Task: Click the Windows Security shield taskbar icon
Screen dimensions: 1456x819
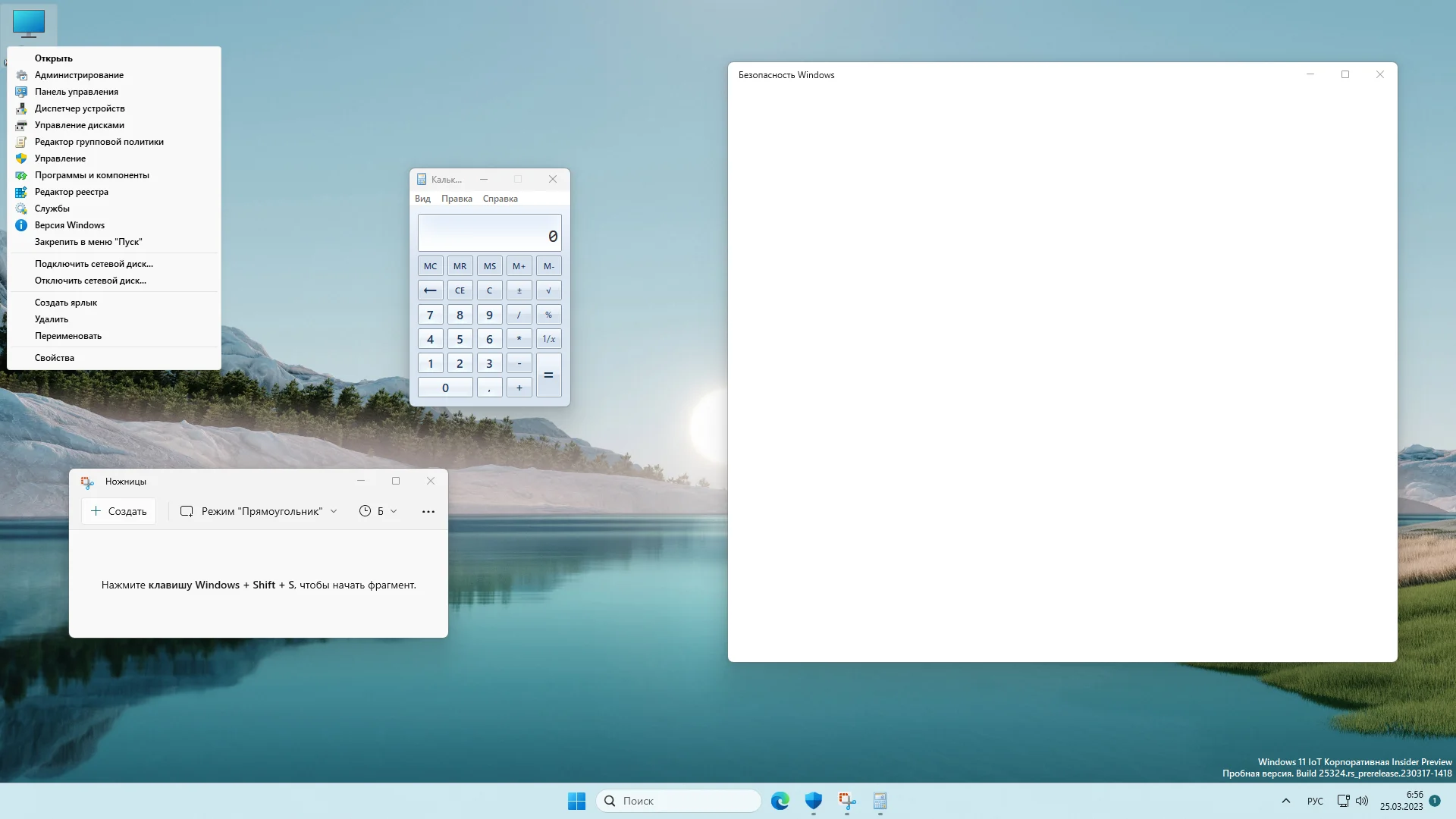Action: 813,801
